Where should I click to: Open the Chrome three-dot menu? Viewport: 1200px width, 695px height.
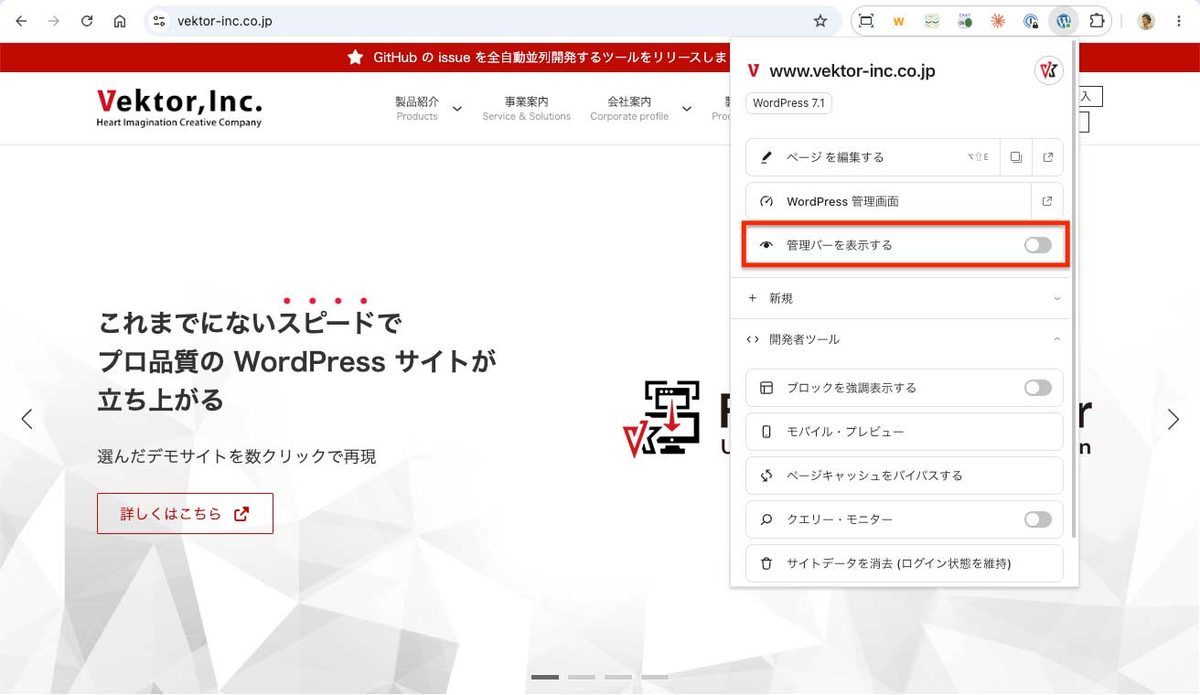pyautogui.click(x=1179, y=21)
